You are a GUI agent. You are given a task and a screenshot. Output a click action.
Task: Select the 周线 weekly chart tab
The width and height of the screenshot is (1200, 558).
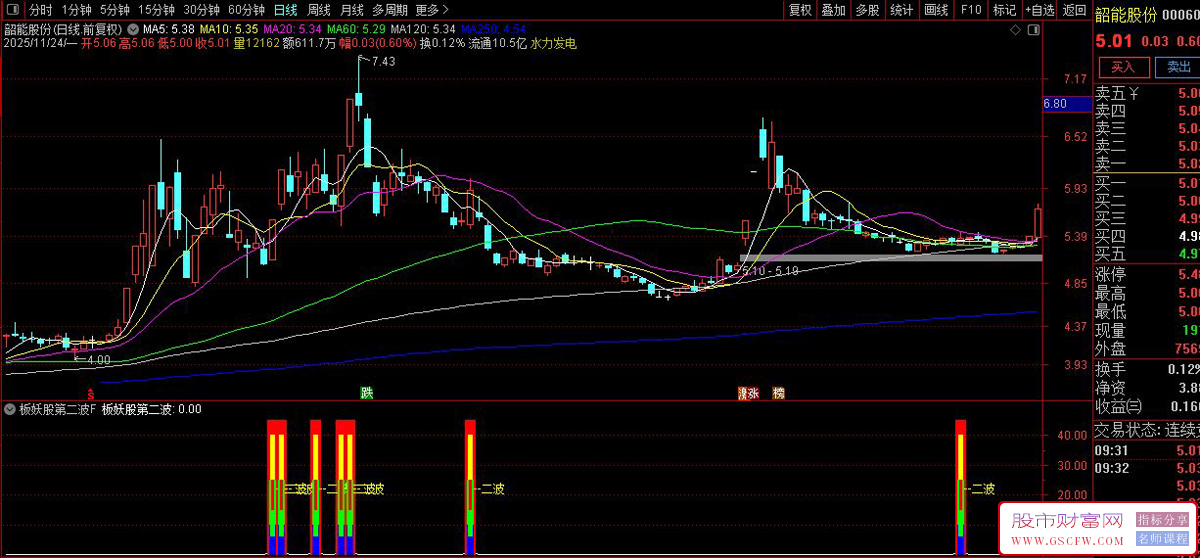click(x=319, y=10)
